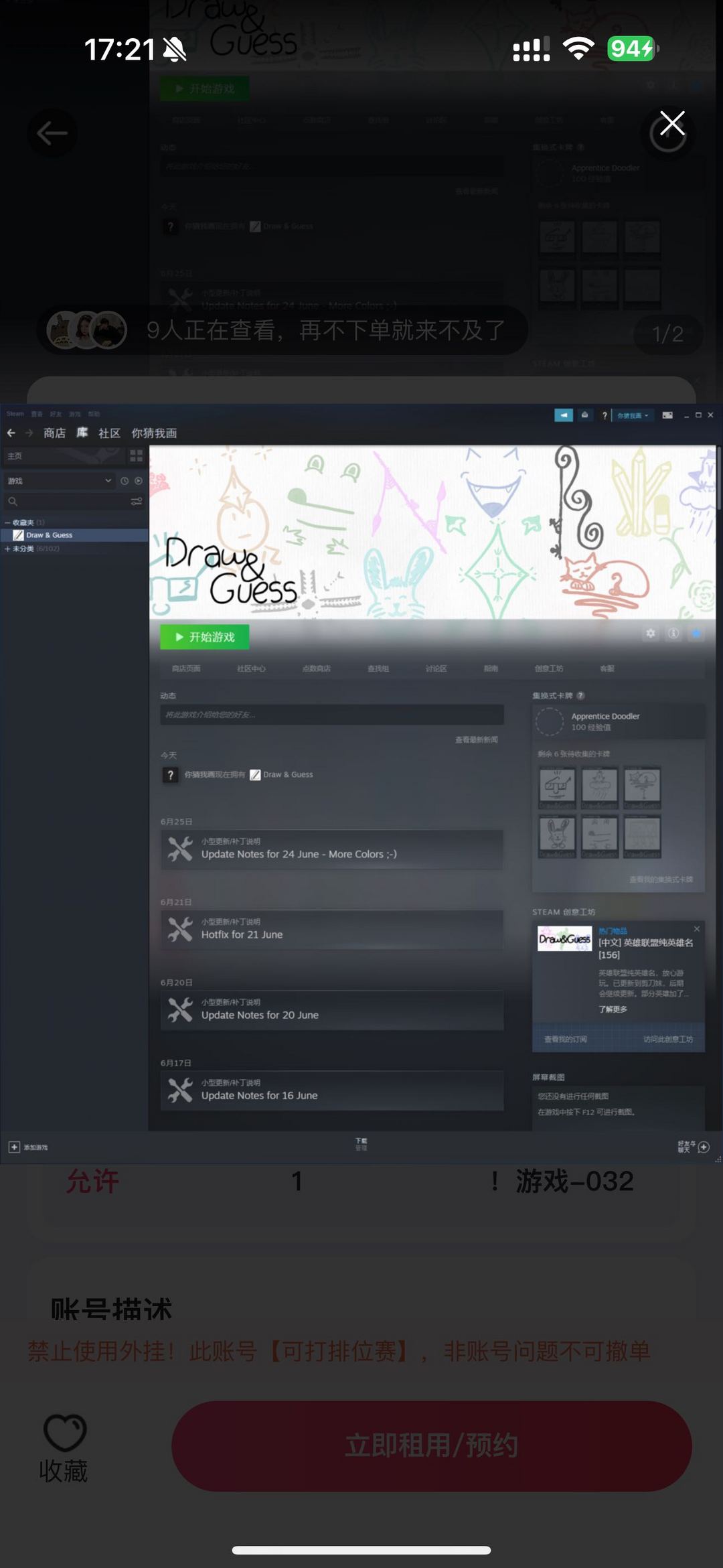723x1568 pixels.
Task: Click the Apprentice Doodler badge
Action: 619,721
